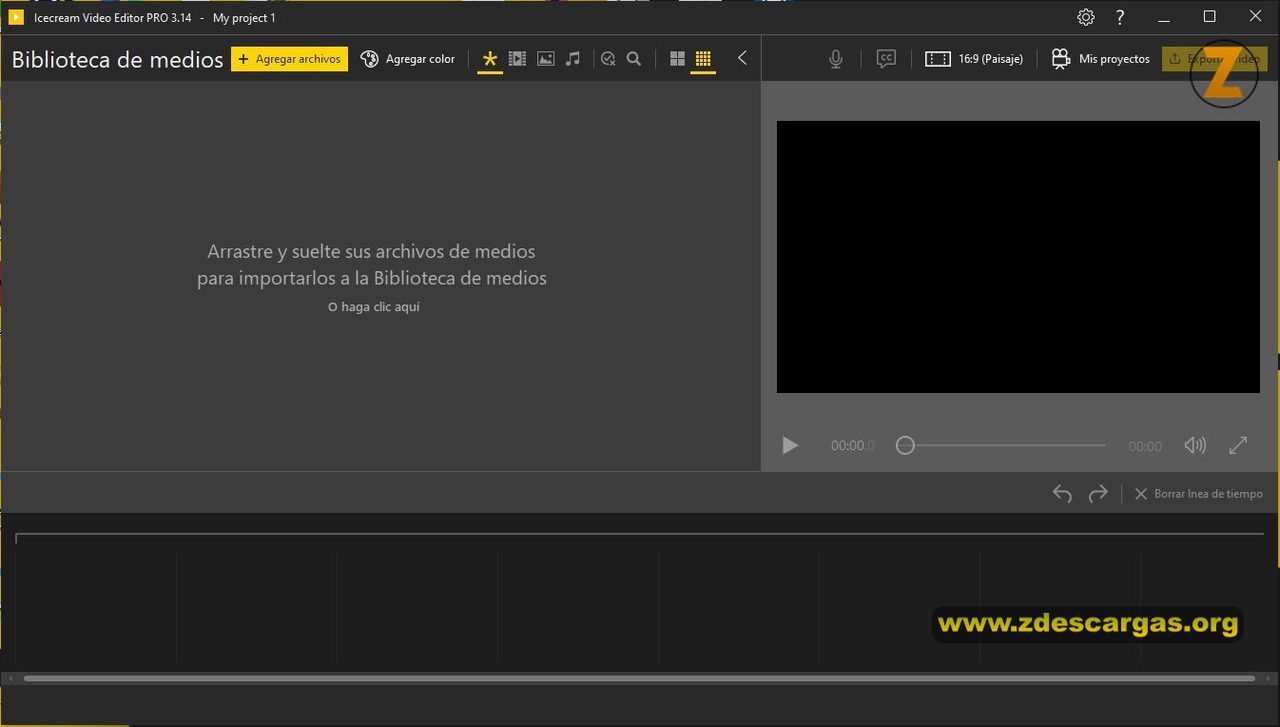
Task: Click the Agregar archivos button
Action: tap(289, 59)
